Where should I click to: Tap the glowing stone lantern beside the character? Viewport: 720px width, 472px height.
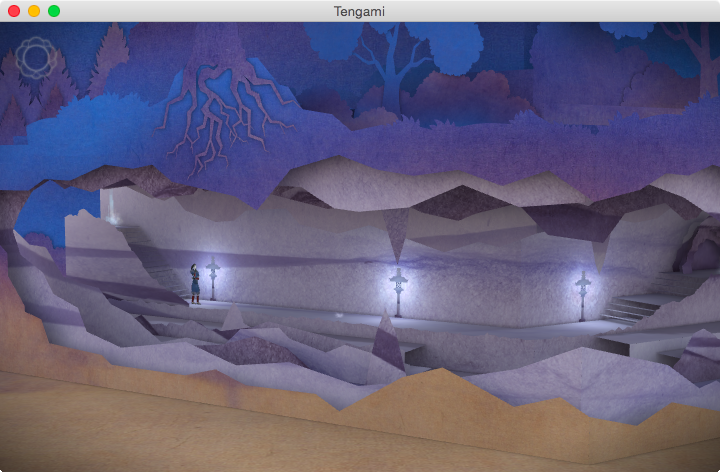pyautogui.click(x=213, y=279)
